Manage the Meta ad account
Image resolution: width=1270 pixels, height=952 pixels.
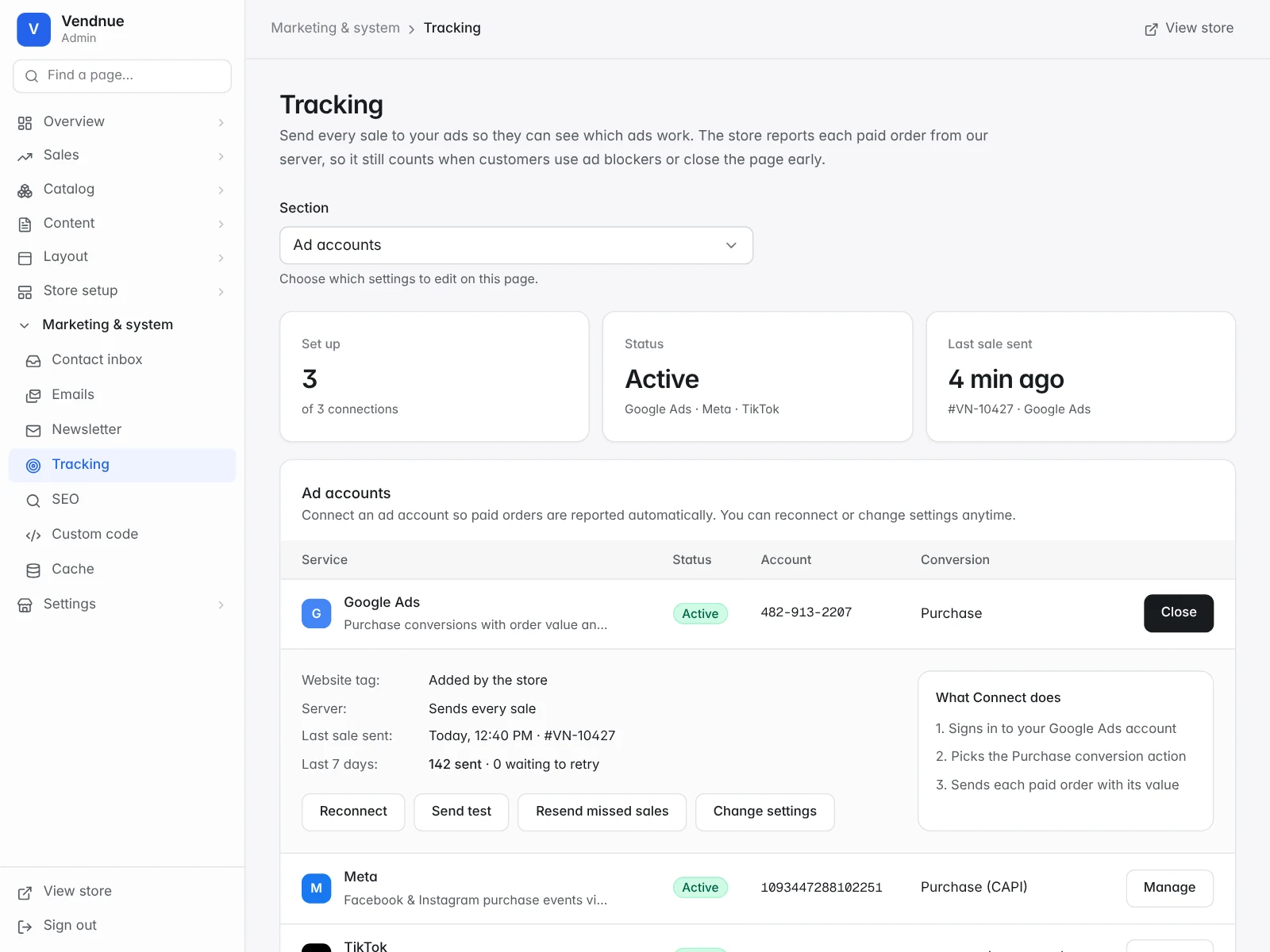point(1169,888)
